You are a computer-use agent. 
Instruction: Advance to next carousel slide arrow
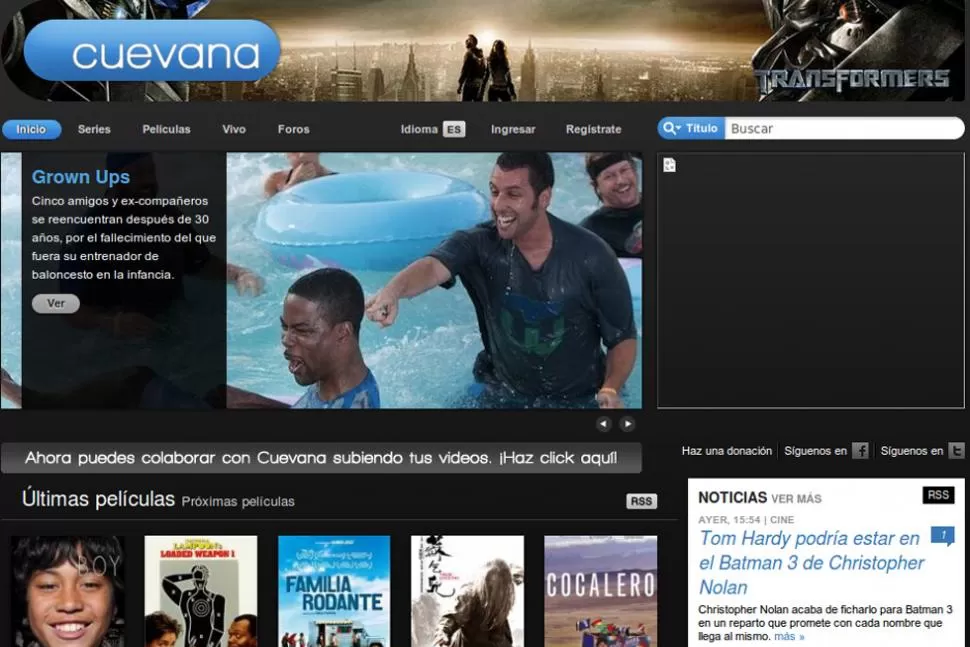pos(627,424)
